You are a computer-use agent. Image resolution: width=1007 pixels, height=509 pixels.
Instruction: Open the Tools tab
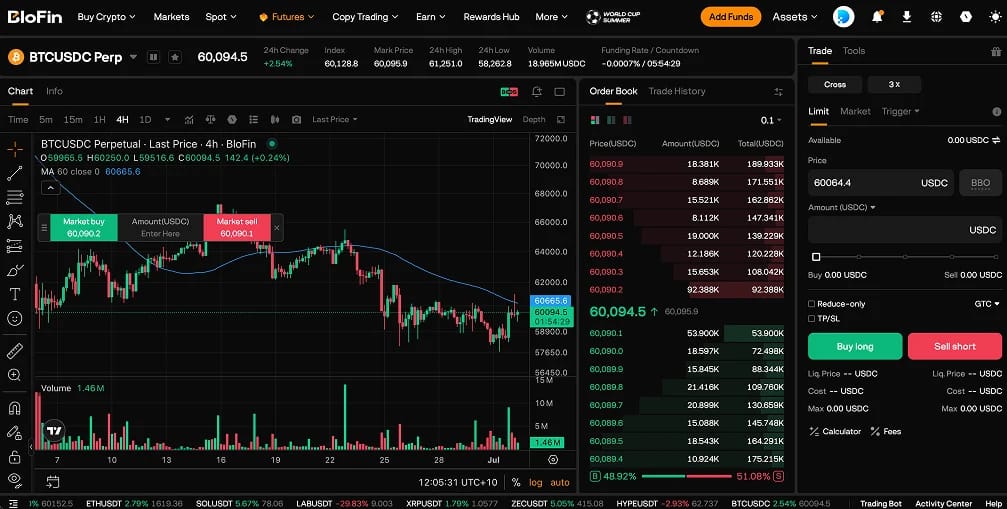click(854, 51)
